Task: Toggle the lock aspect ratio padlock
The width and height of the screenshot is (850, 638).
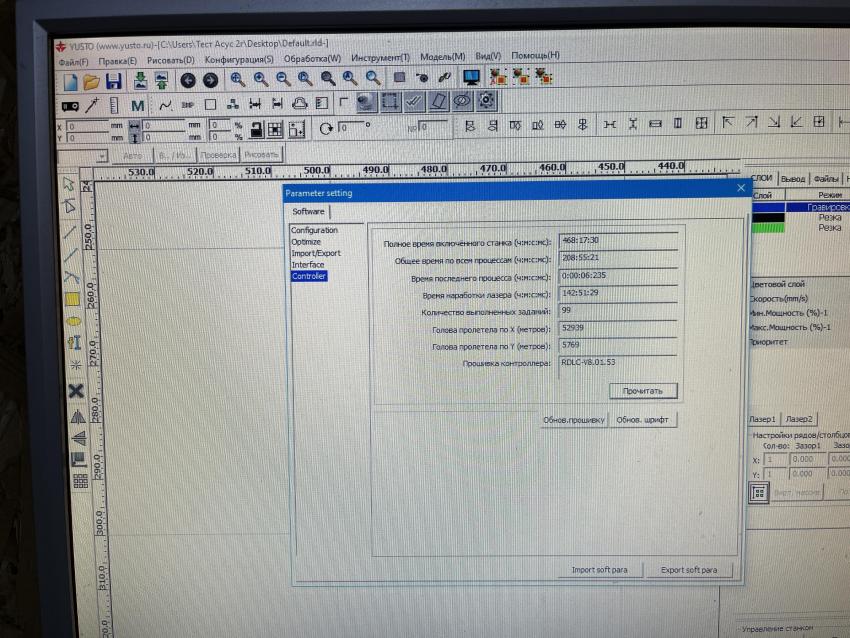Action: tap(256, 128)
